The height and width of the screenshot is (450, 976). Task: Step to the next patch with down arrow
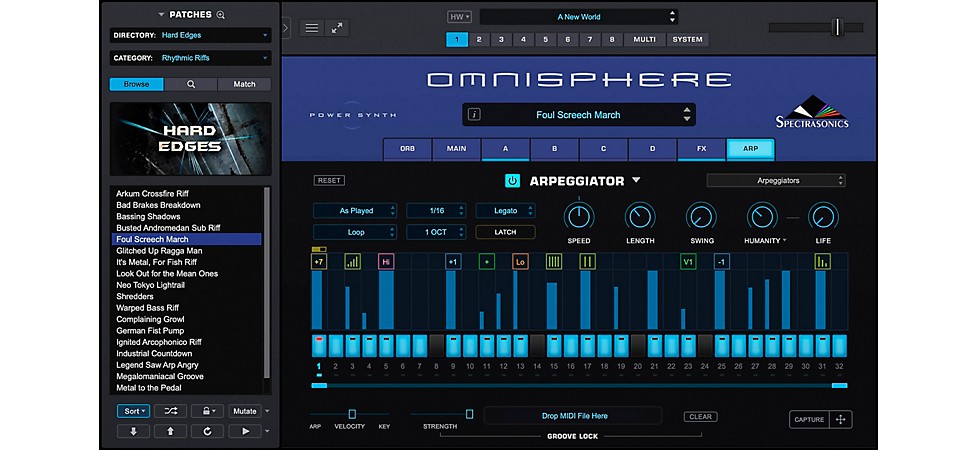(133, 431)
